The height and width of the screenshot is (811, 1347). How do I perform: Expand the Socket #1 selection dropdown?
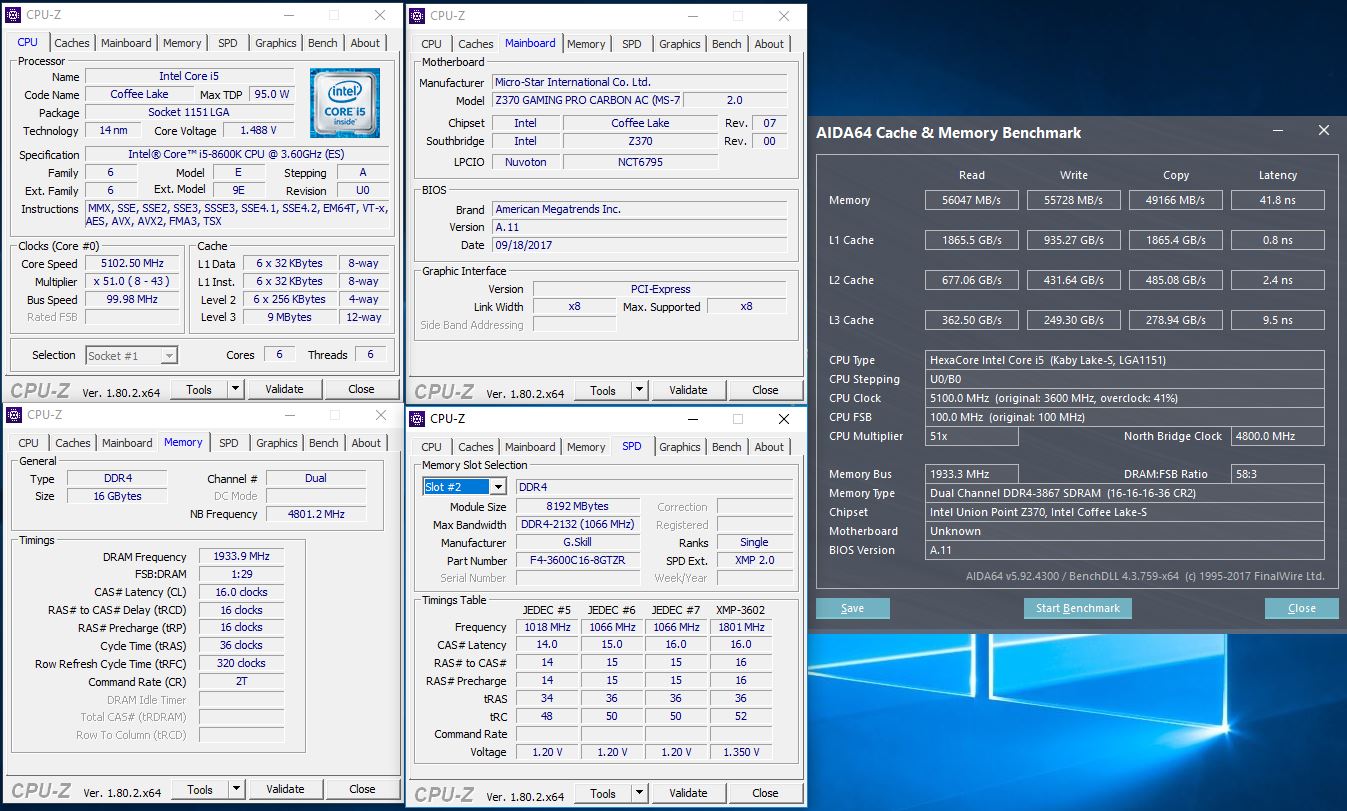coord(169,356)
